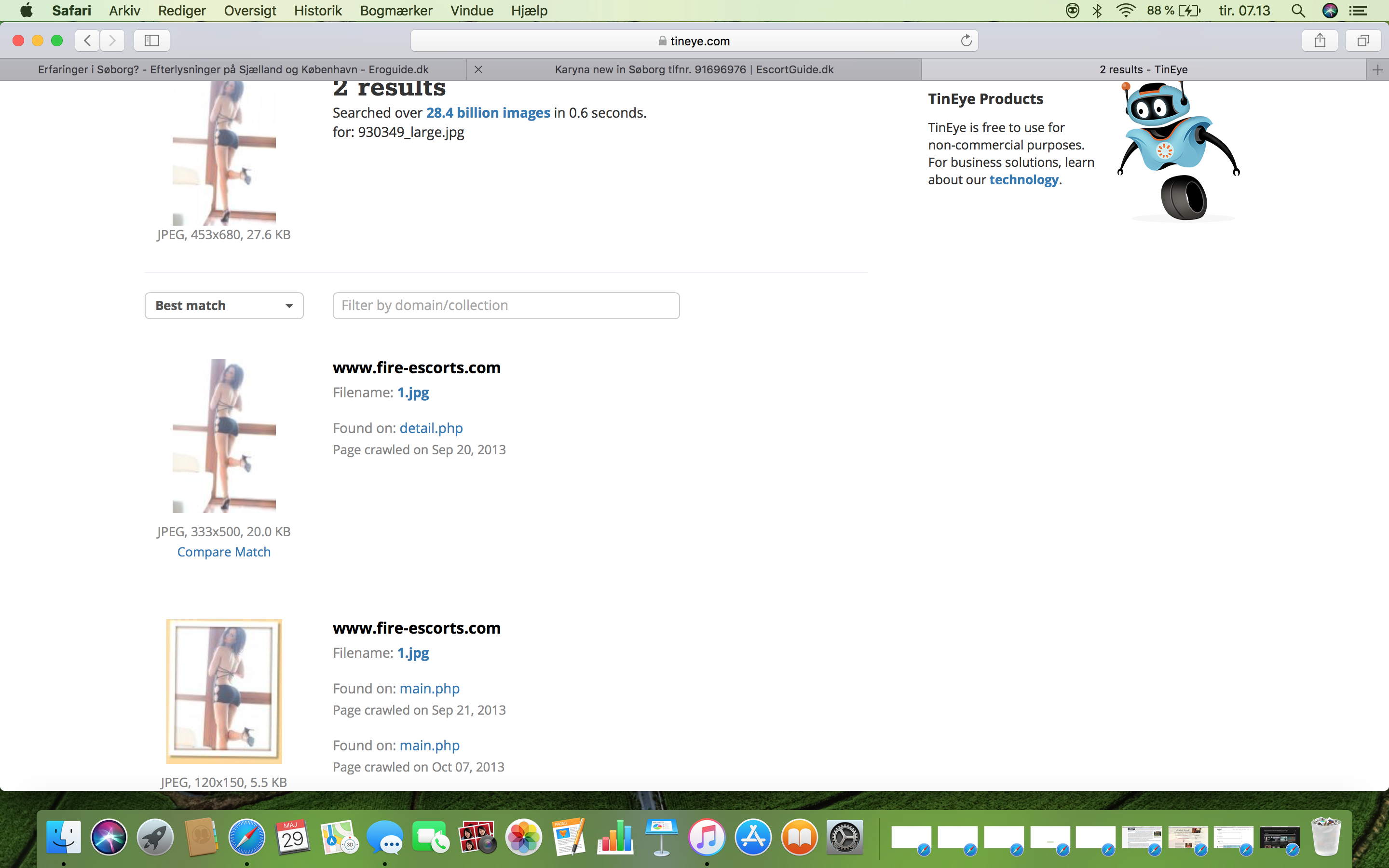
Task: Open the Trash in the Dock
Action: click(1326, 837)
